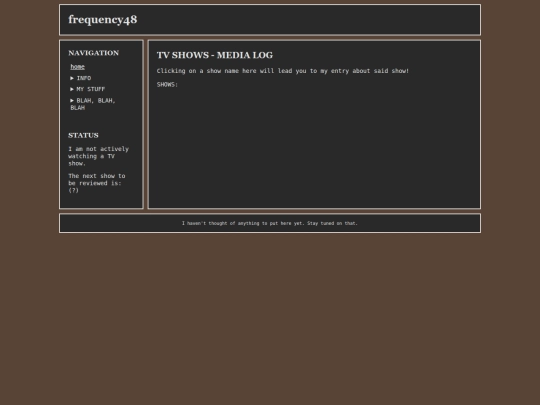This screenshot has height=405, width=540.
Task: Click the 'Clicking on a show name' sentence
Action: pyautogui.click(x=283, y=71)
